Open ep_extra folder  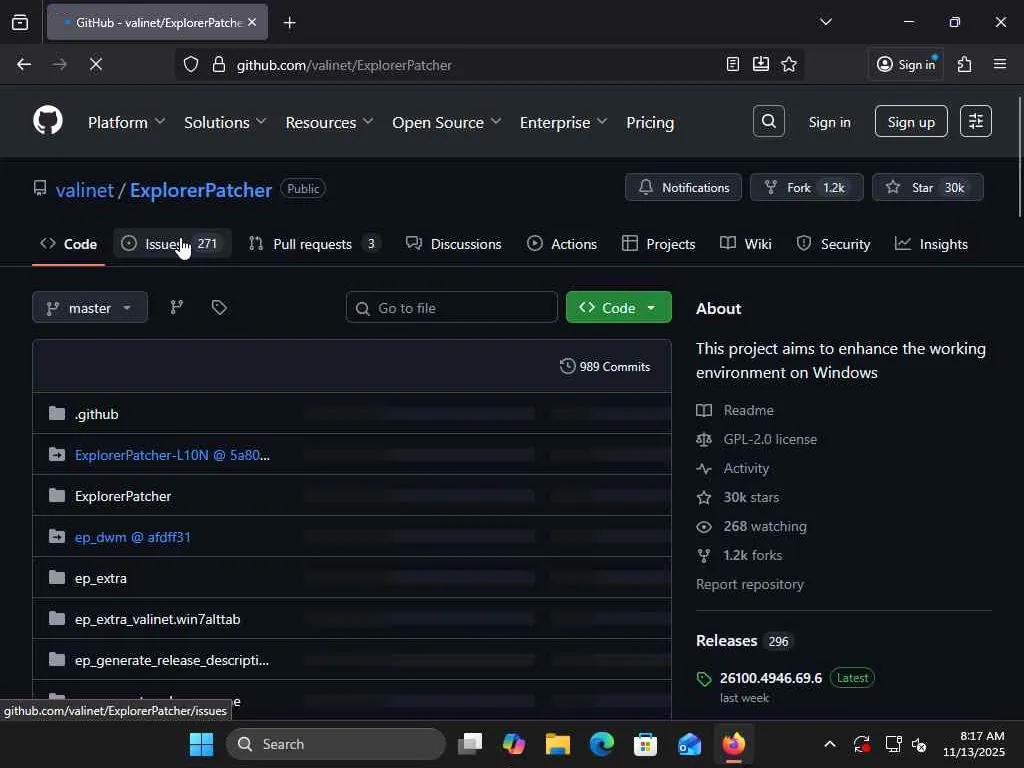[x=101, y=578]
